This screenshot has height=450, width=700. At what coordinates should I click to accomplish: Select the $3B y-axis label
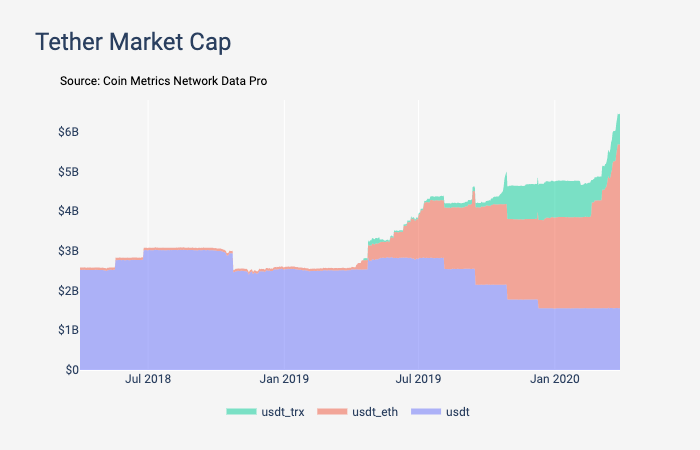click(68, 251)
